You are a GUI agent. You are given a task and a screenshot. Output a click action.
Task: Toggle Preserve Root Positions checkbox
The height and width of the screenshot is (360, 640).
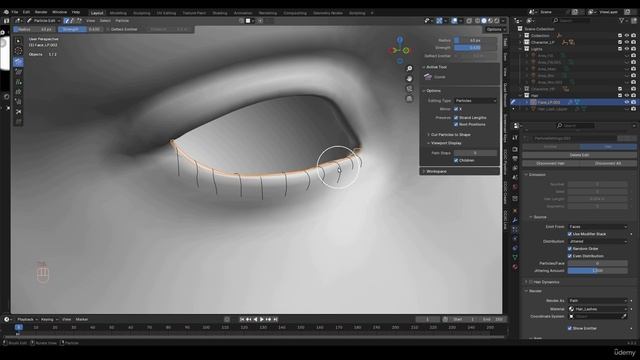tap(456, 124)
